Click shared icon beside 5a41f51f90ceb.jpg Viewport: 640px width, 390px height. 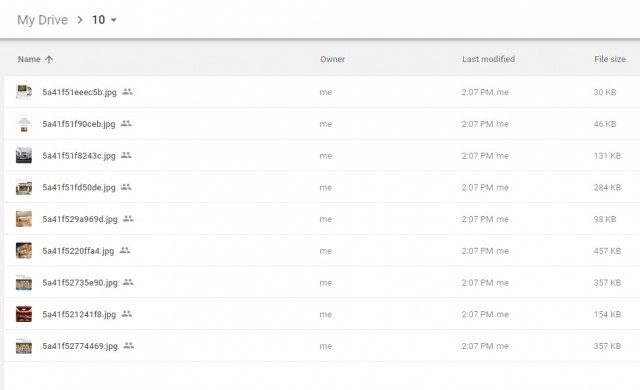[126, 123]
